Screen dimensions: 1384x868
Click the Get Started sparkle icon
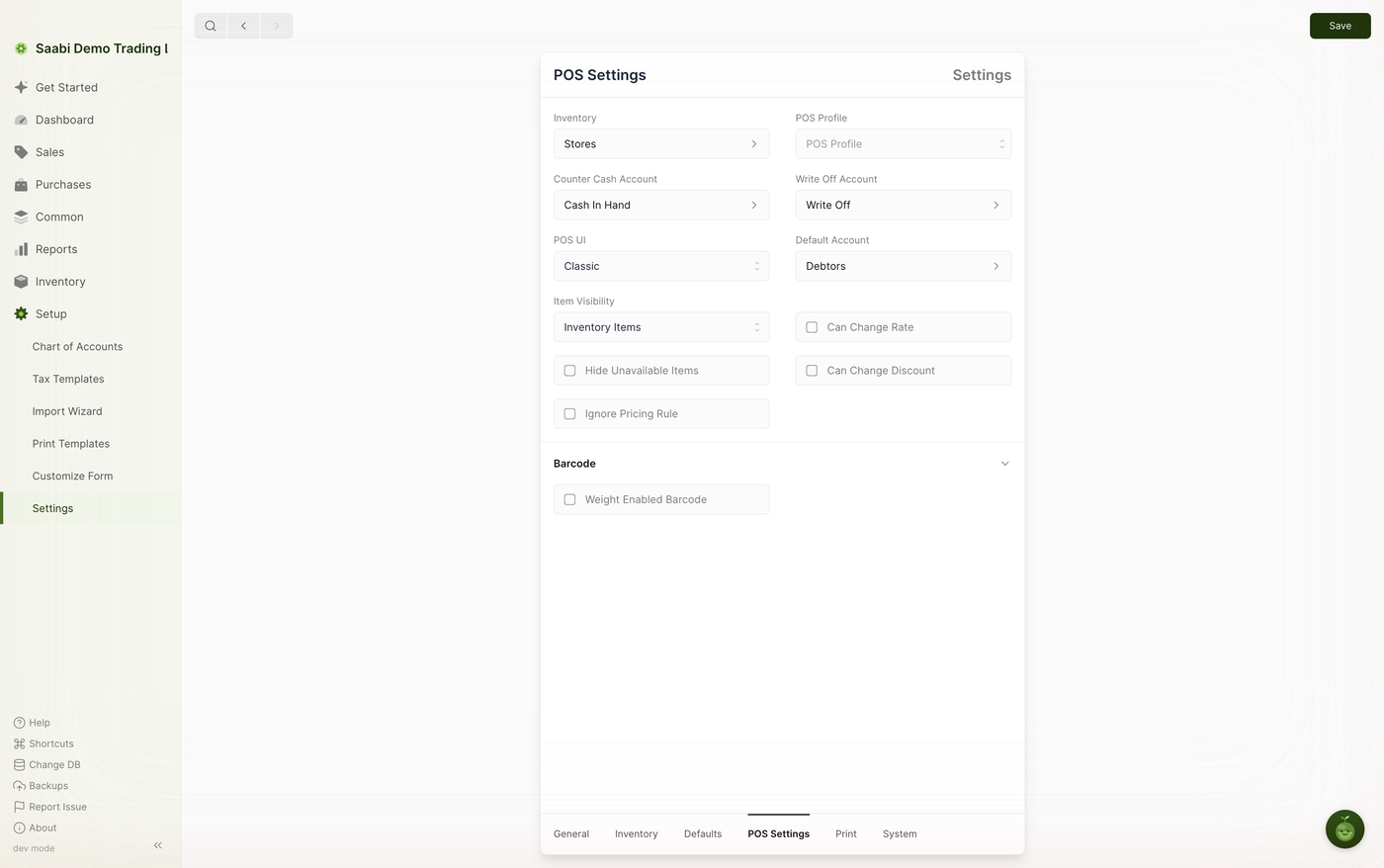pos(21,87)
